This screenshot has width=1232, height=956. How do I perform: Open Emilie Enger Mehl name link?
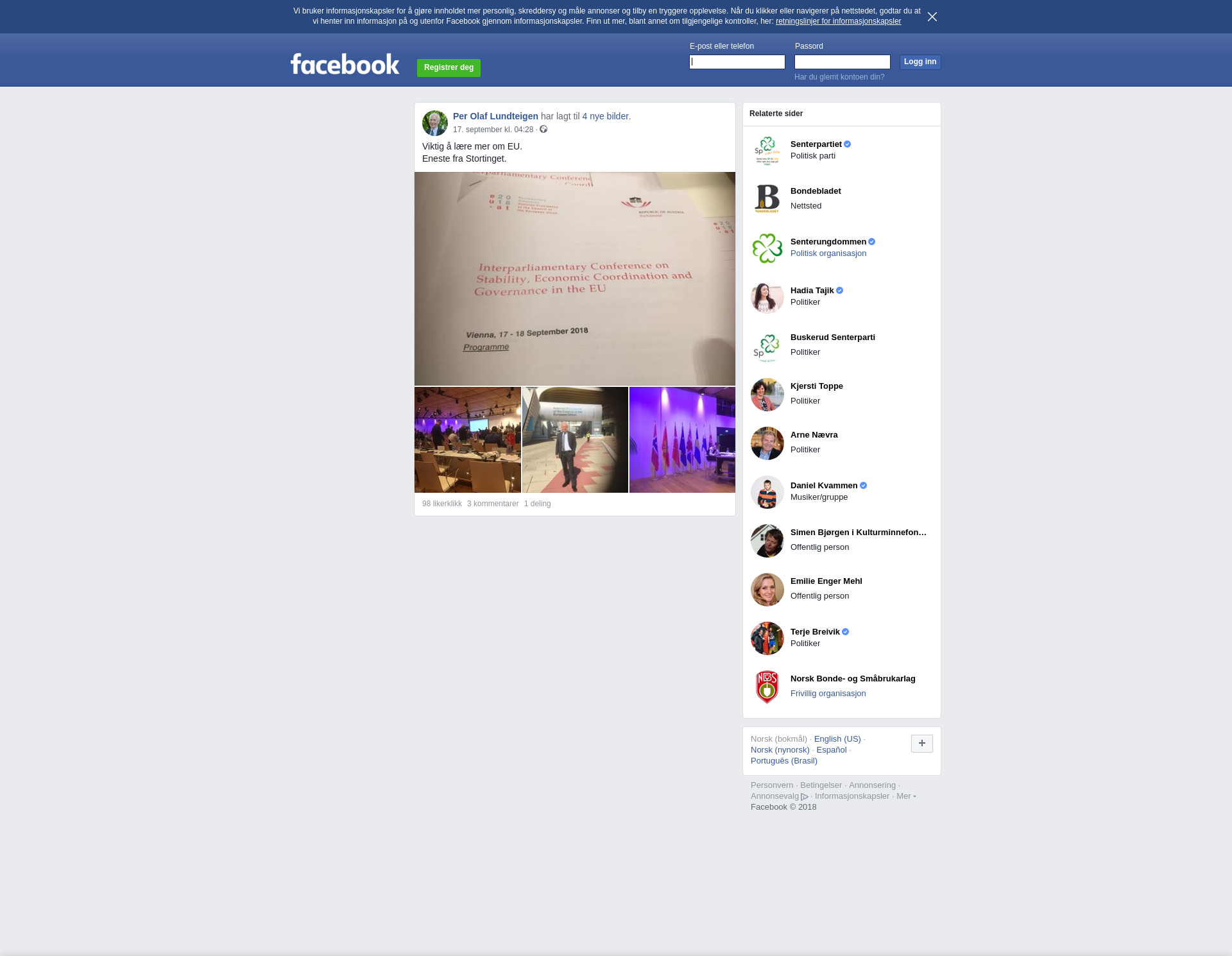click(826, 581)
